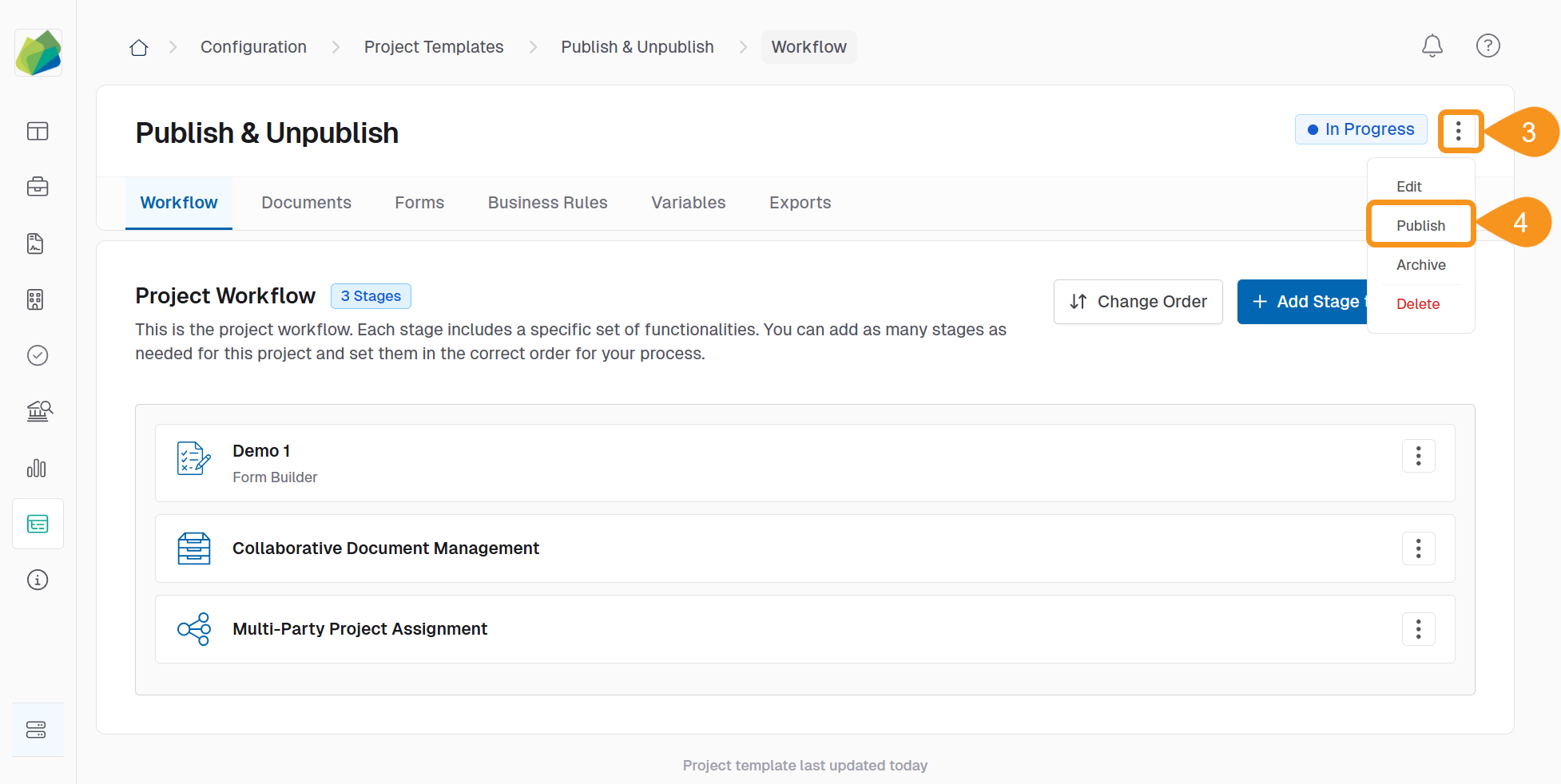Viewport: 1561px width, 784px height.
Task: Switch to the Documents tab
Action: pyautogui.click(x=306, y=203)
